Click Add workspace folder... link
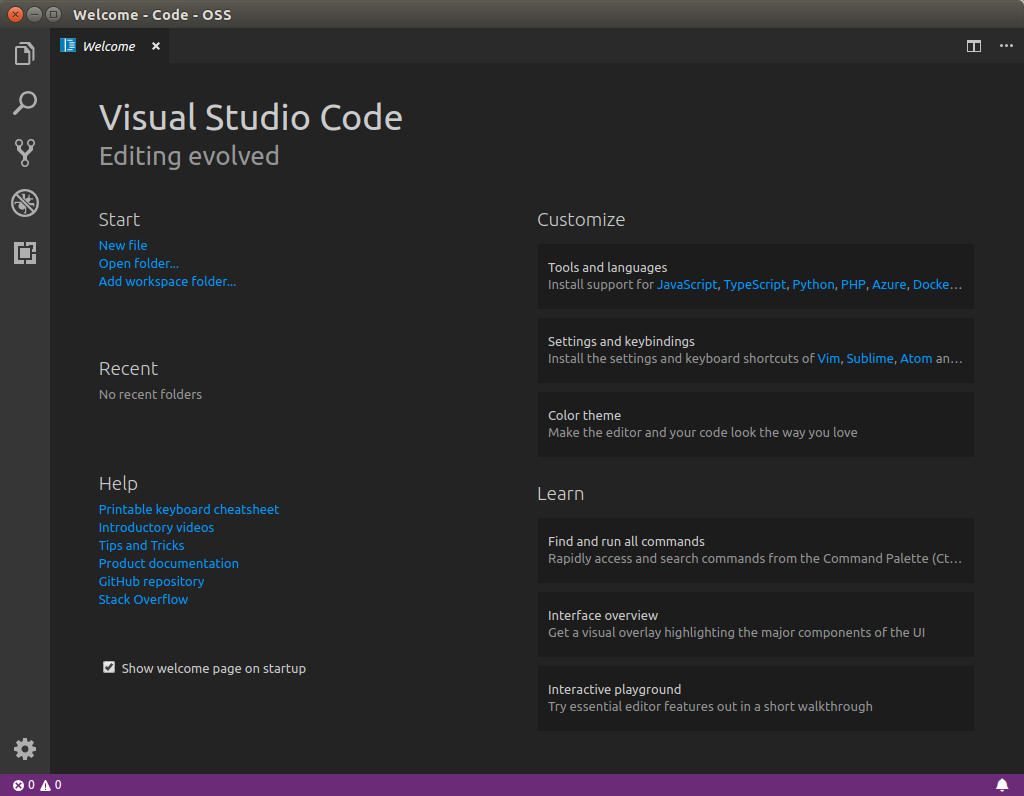 167,281
